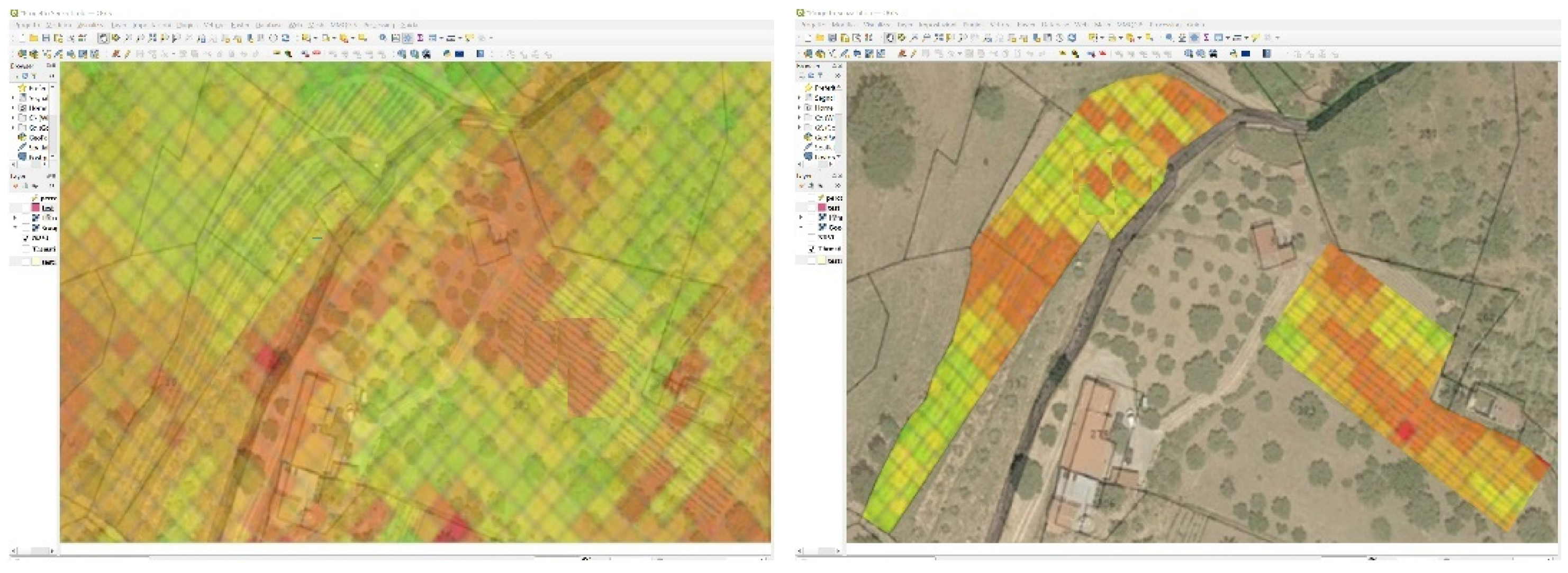Open Statistical Summary sigma icon in satellite-imagery window
Image resolution: width=1568 pixels, height=573 pixels.
pos(1206,38)
